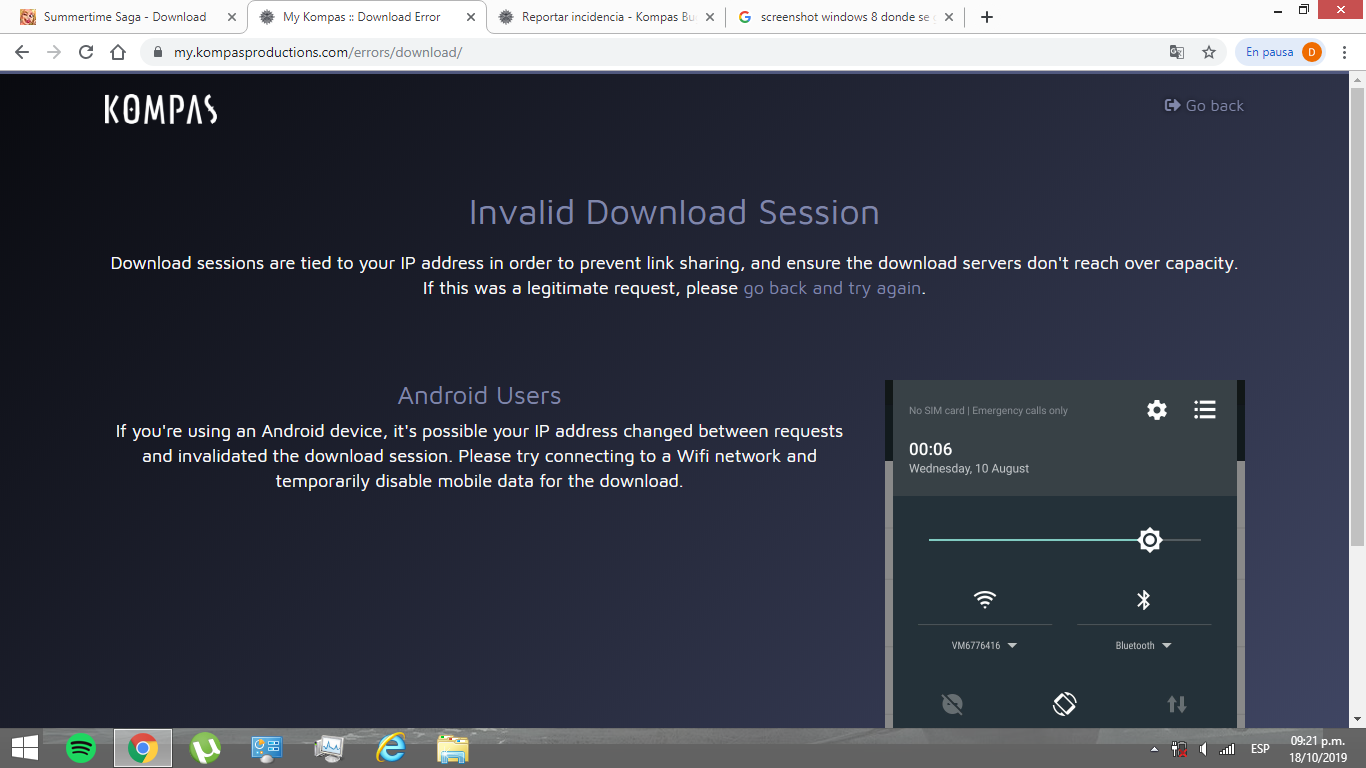Open uTorrent from the taskbar
Viewport: 1366px width, 768px height.
click(x=205, y=748)
